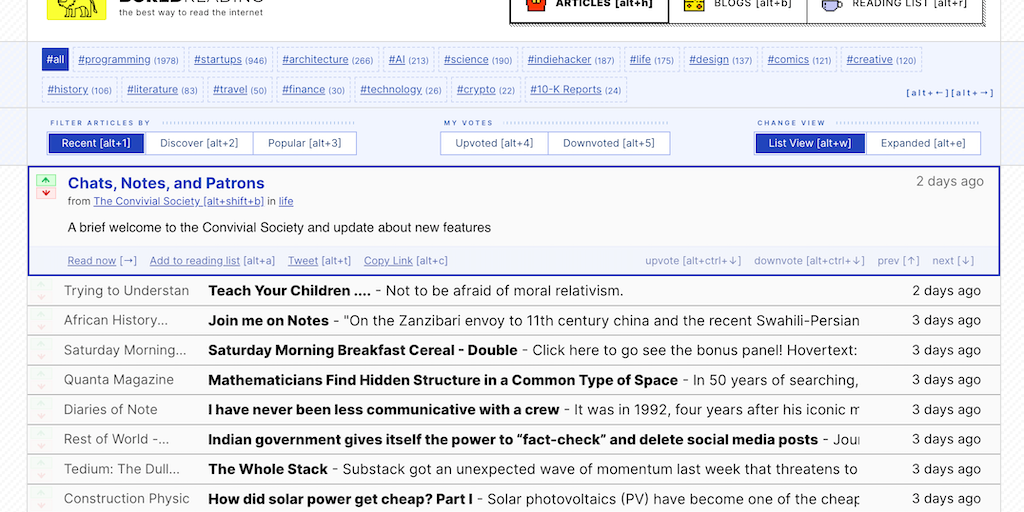Image resolution: width=1024 pixels, height=512 pixels.
Task: Show my Upvoted articles
Action: click(494, 143)
